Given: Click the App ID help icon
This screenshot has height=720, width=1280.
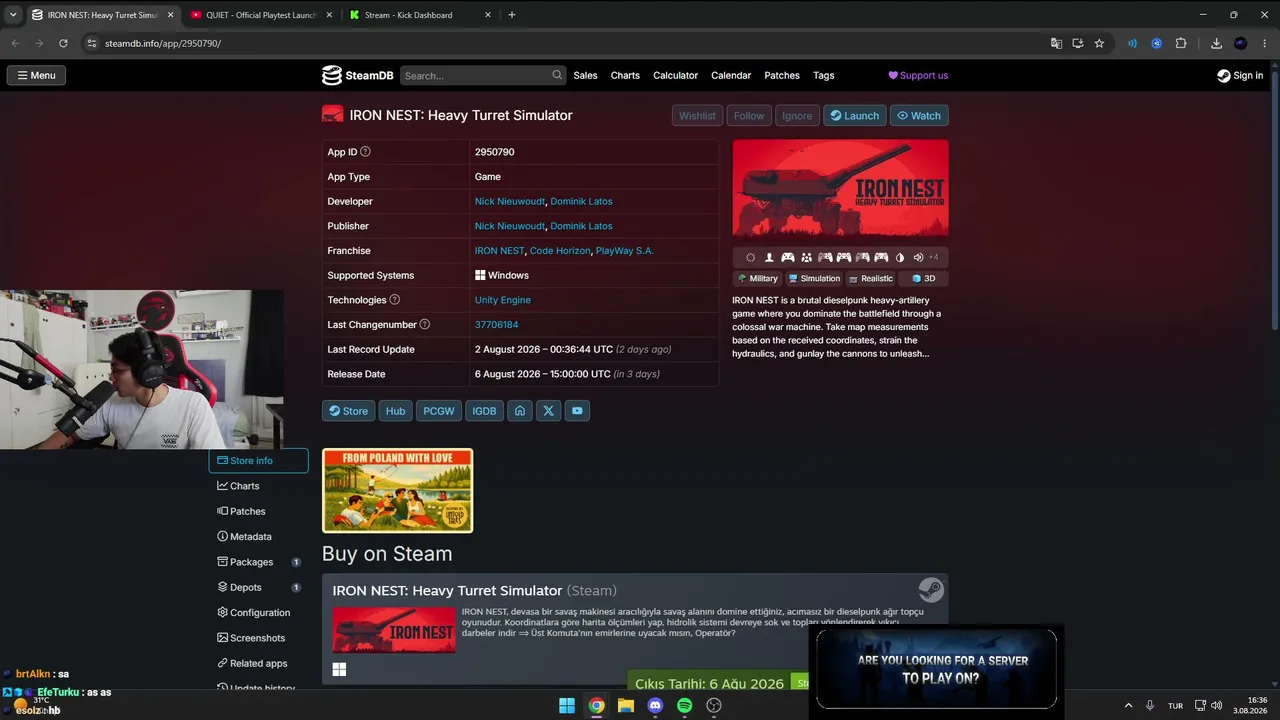Looking at the screenshot, I should [x=365, y=152].
